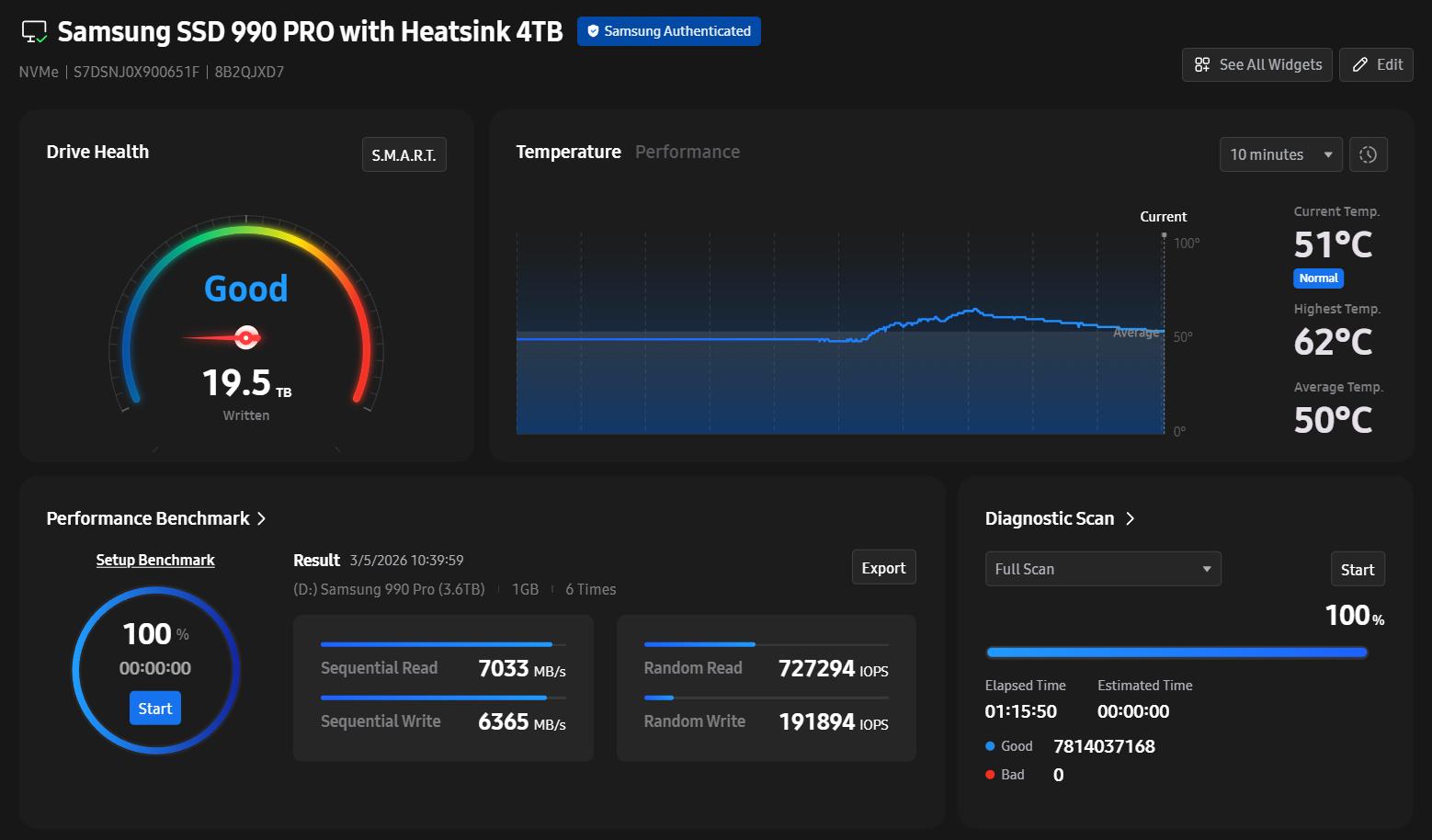Click the (D:) Samsung 990 Pro (3.6TB) text

tap(389, 589)
